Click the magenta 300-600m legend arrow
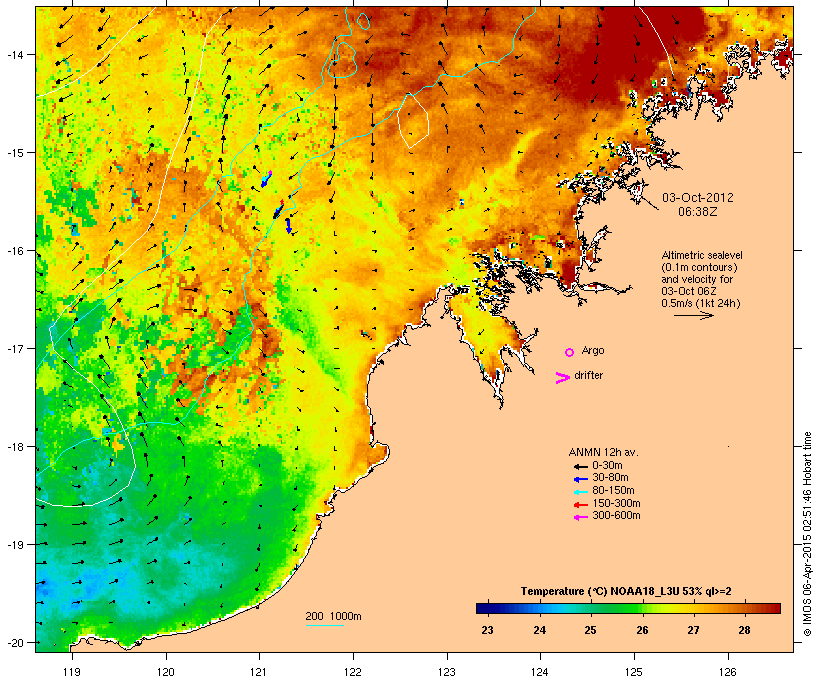The height and width of the screenshot is (680, 820). pos(580,517)
